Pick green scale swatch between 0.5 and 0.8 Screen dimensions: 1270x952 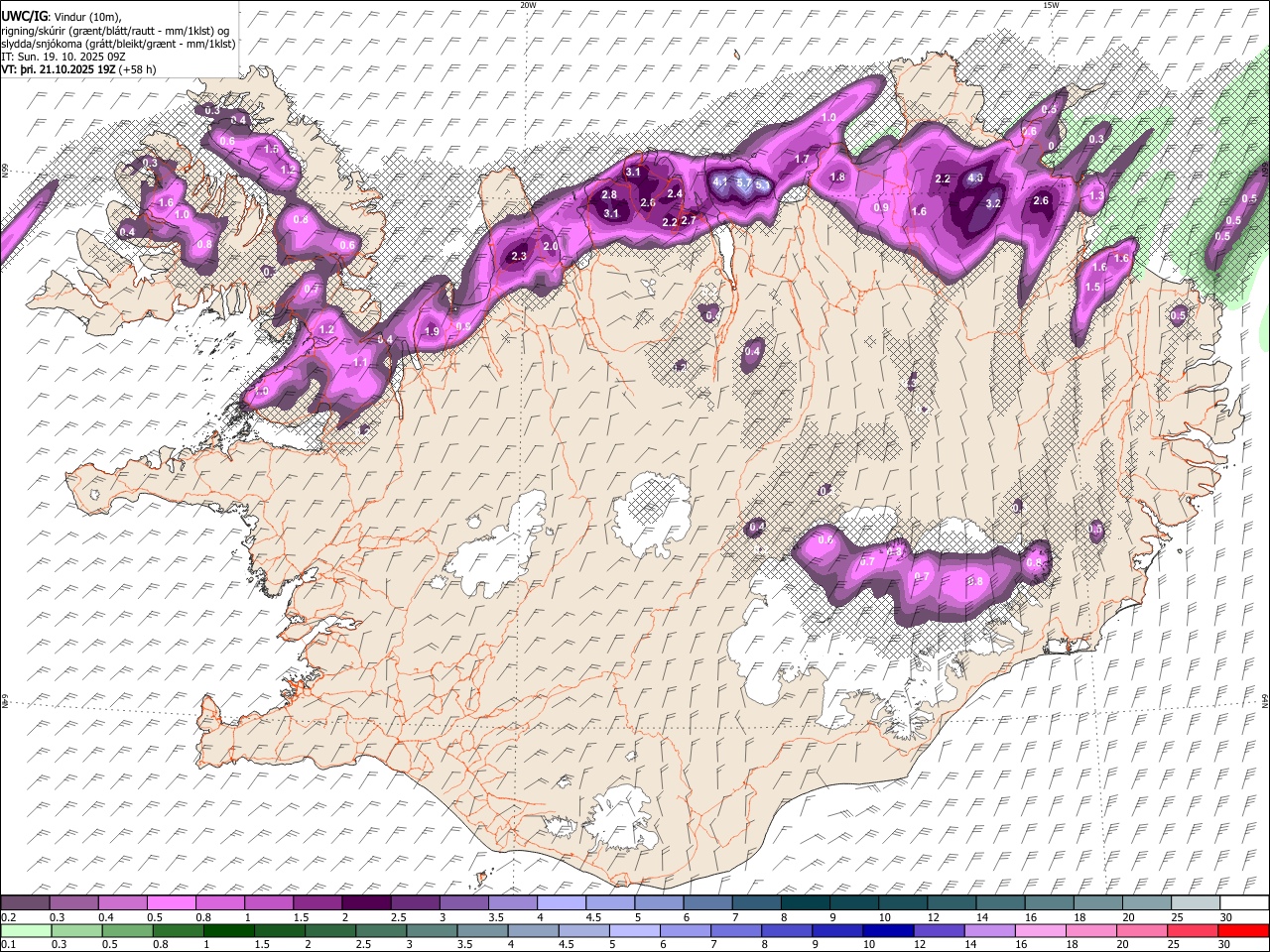[x=129, y=930]
